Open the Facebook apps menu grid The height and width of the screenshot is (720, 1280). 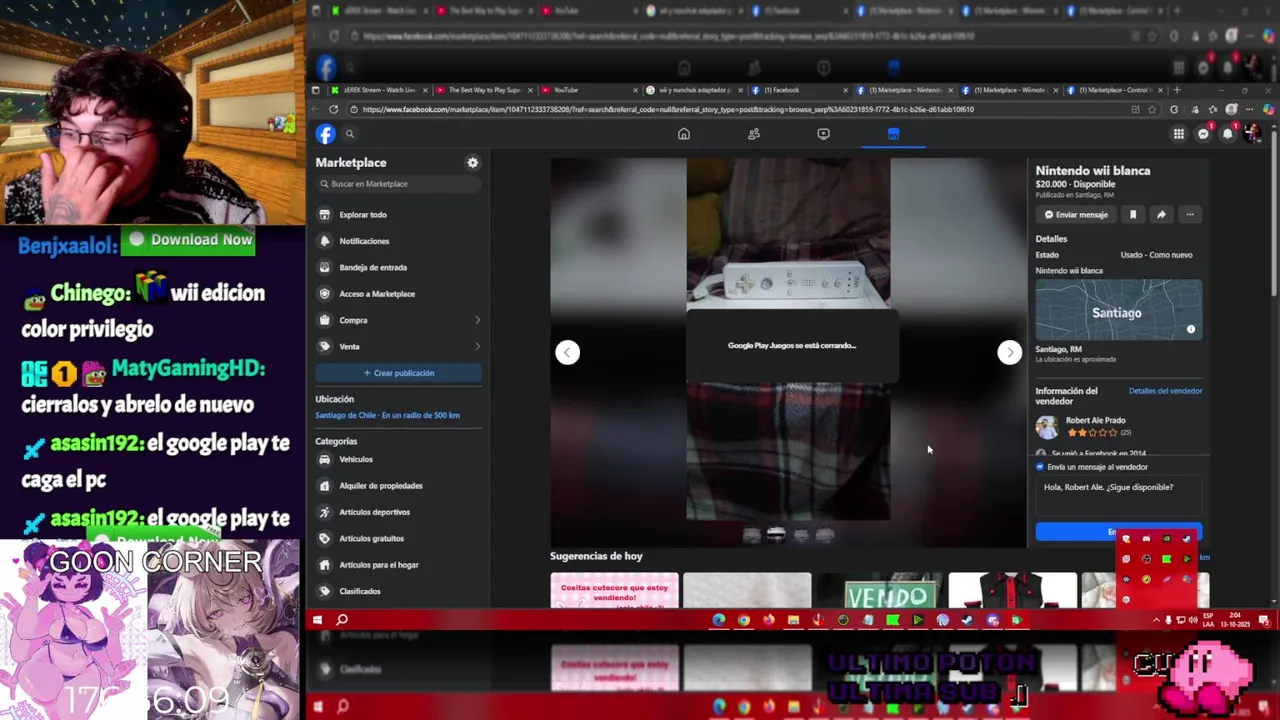pyautogui.click(x=1179, y=134)
